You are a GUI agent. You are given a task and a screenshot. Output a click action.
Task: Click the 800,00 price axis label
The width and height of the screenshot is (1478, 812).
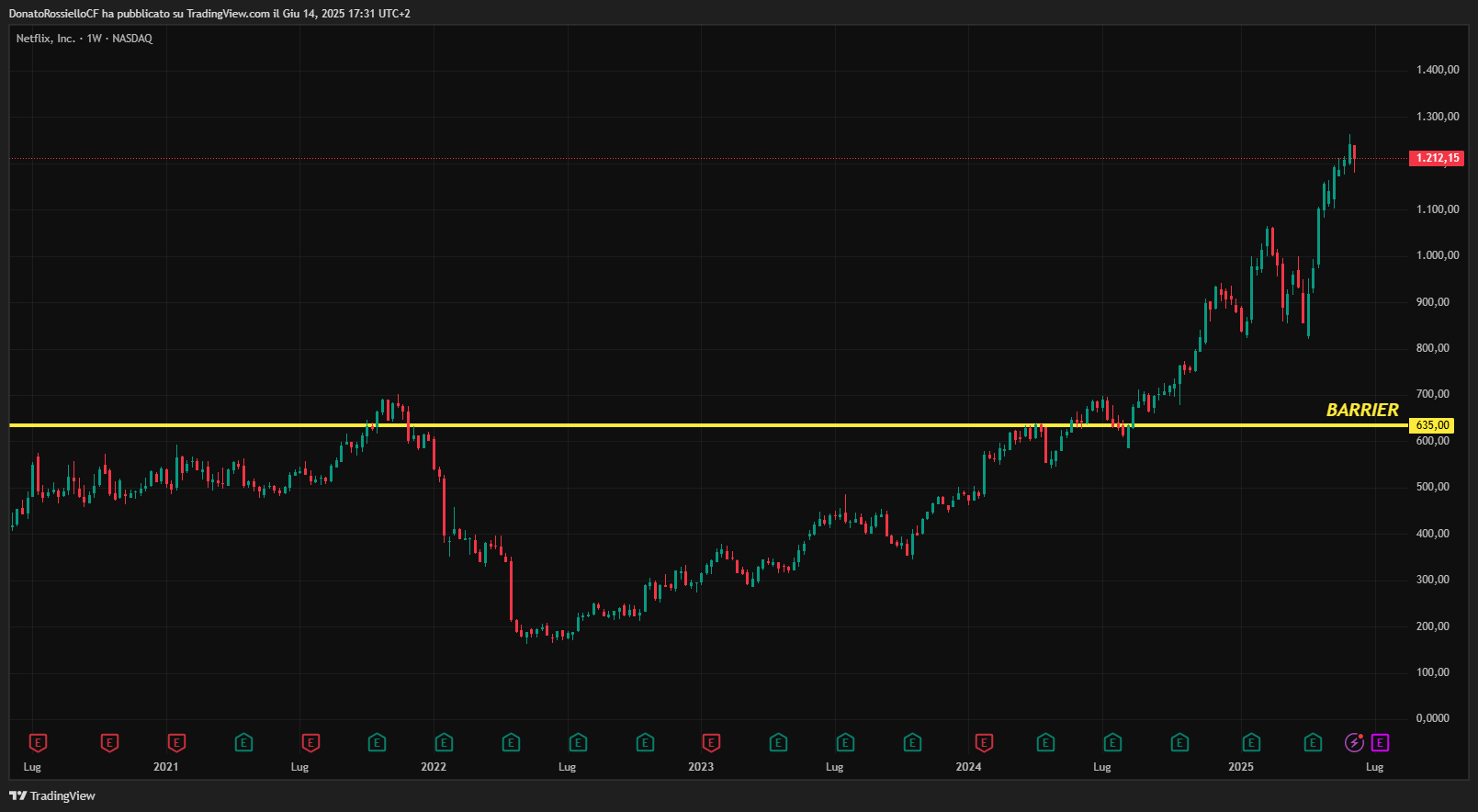point(1433,348)
